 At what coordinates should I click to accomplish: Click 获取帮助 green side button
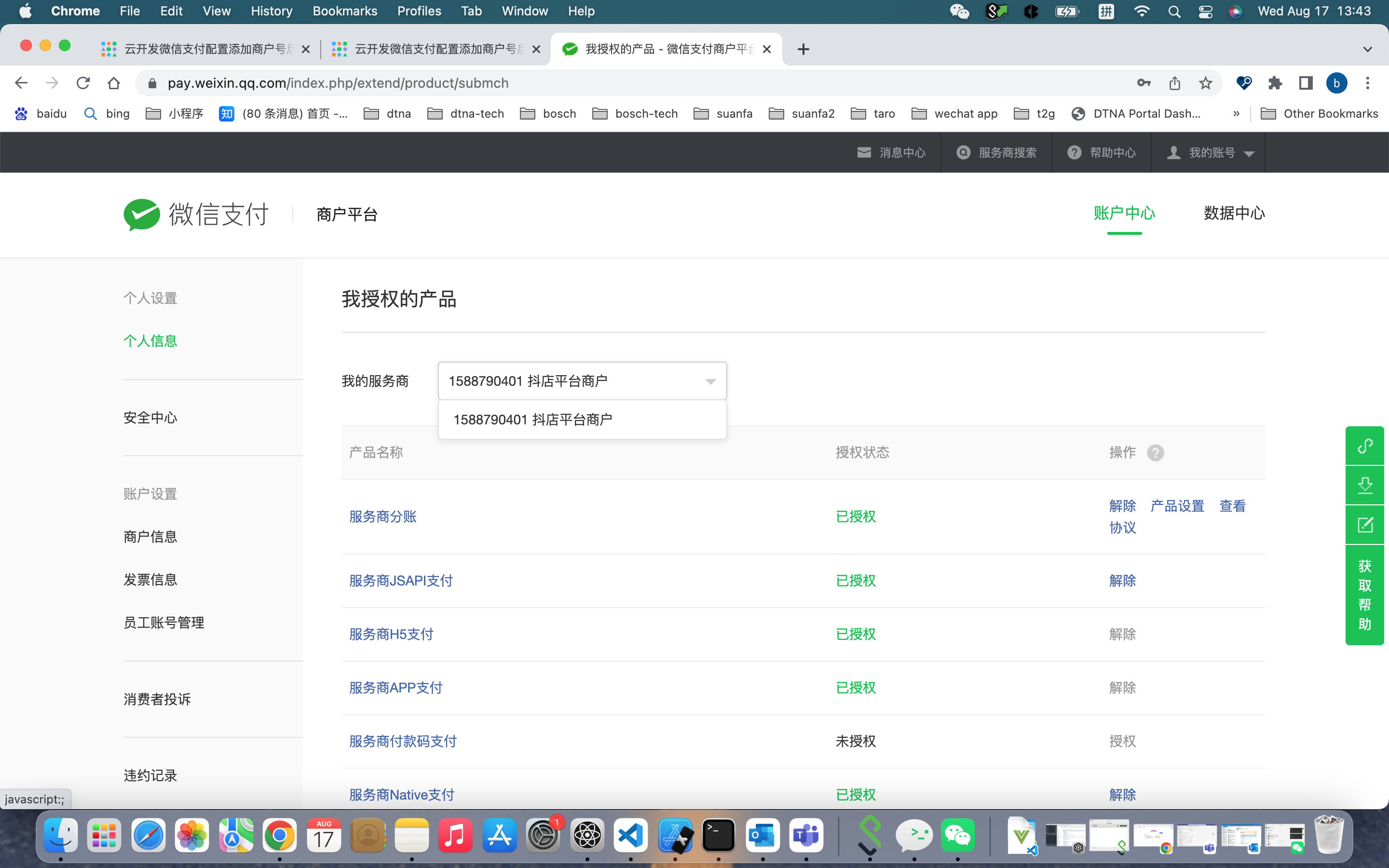point(1364,595)
